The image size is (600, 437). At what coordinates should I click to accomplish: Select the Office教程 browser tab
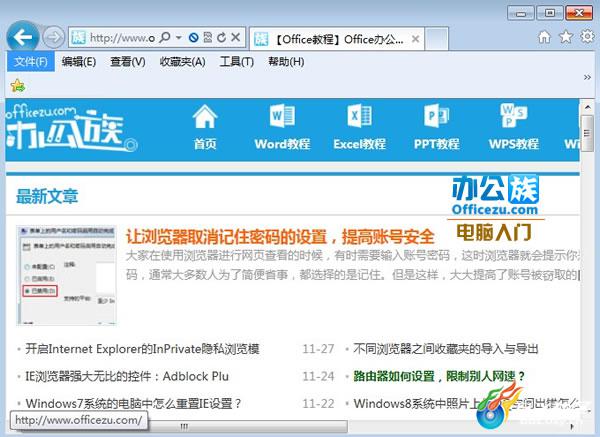pyautogui.click(x=337, y=39)
